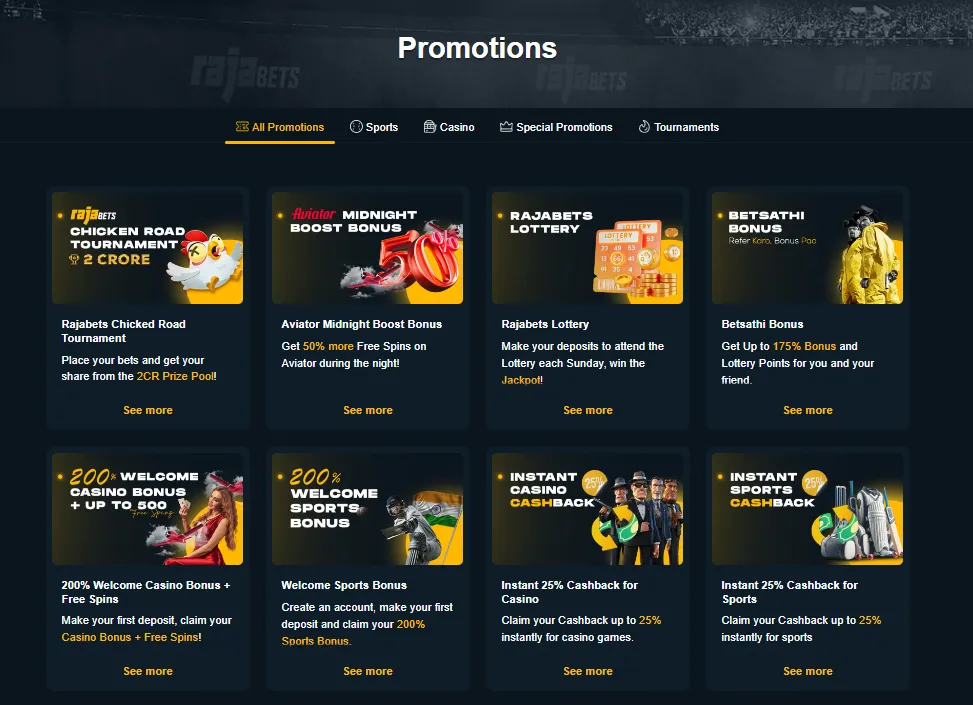The width and height of the screenshot is (973, 705).
Task: See more about Aviator Midnight Boost Bonus
Action: pos(367,410)
